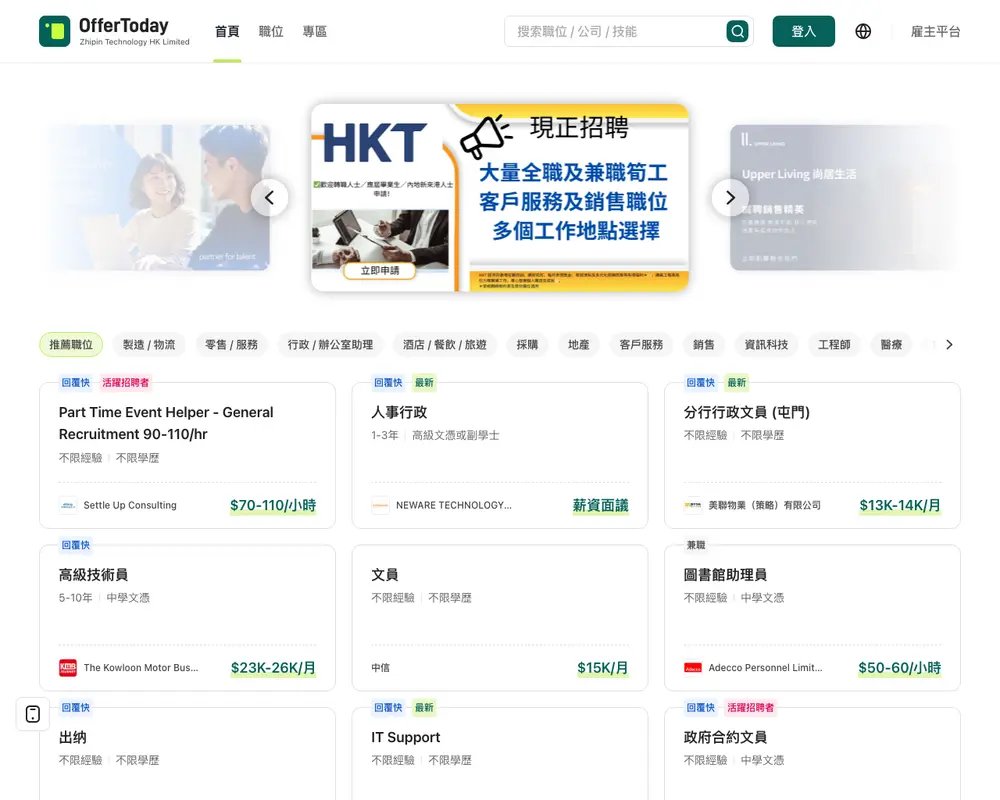Click the OfferToday green logo icon
The height and width of the screenshot is (800, 1000).
coord(54,31)
